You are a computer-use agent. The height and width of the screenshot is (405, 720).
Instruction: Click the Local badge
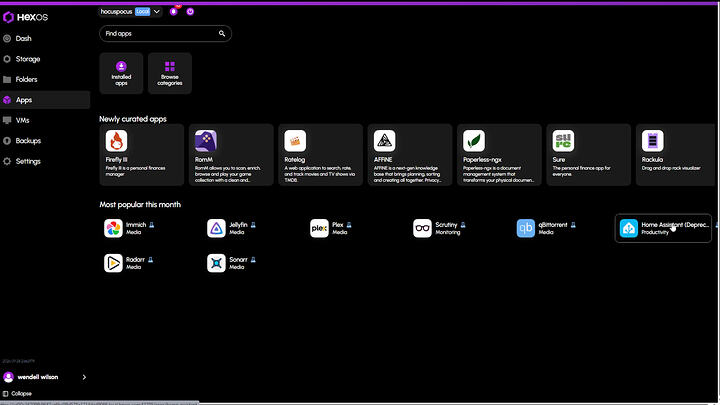[x=142, y=11]
